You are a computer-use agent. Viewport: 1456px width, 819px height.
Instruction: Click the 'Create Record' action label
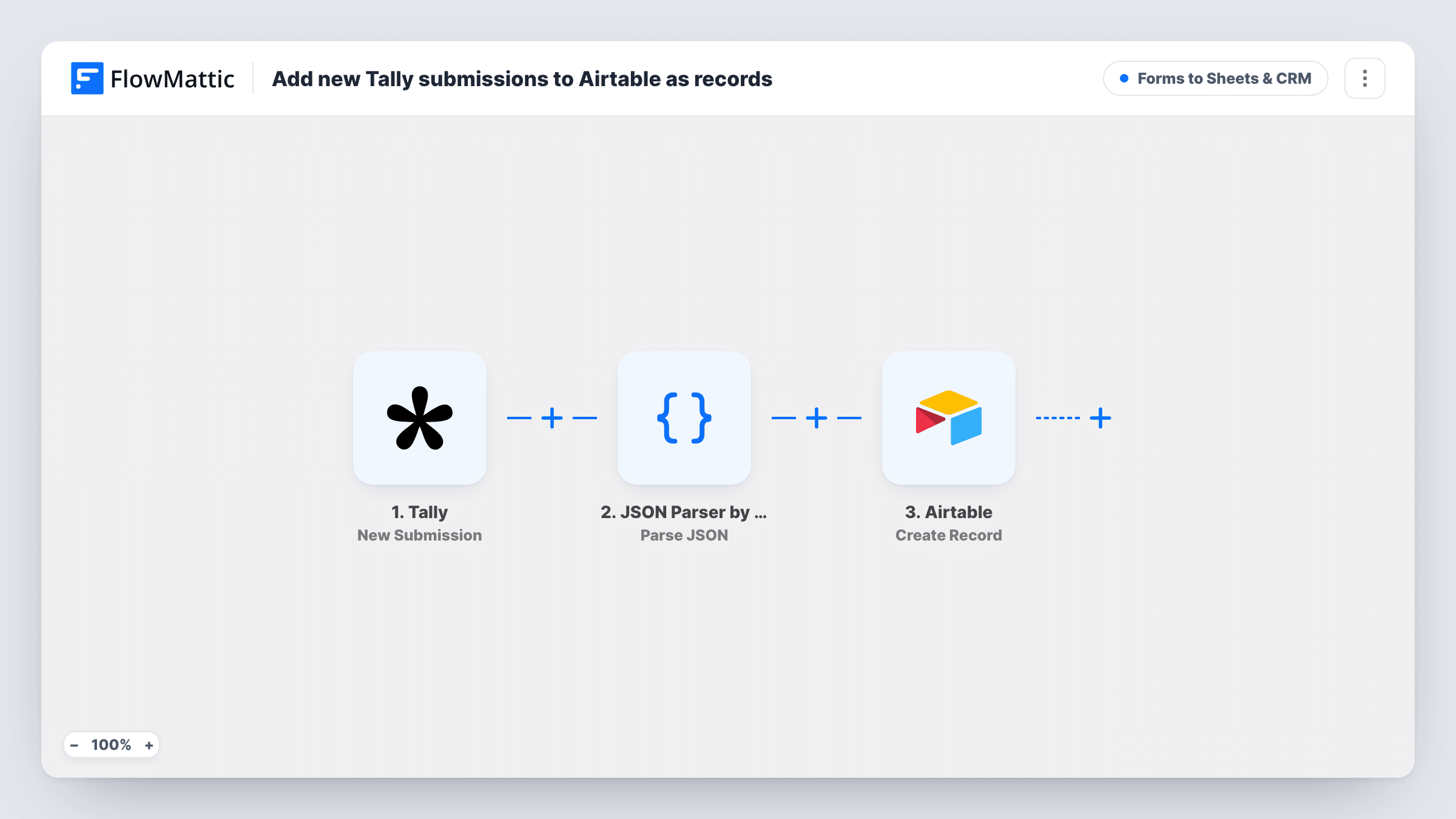(949, 535)
